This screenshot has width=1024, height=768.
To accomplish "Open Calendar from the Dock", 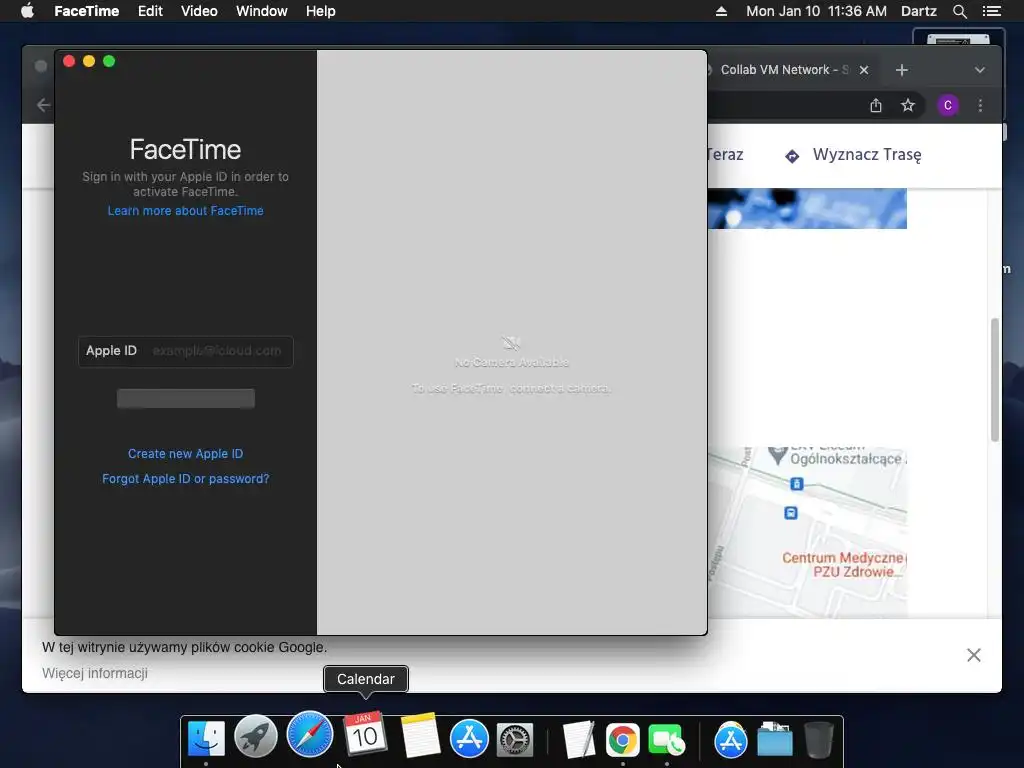I will 365,734.
